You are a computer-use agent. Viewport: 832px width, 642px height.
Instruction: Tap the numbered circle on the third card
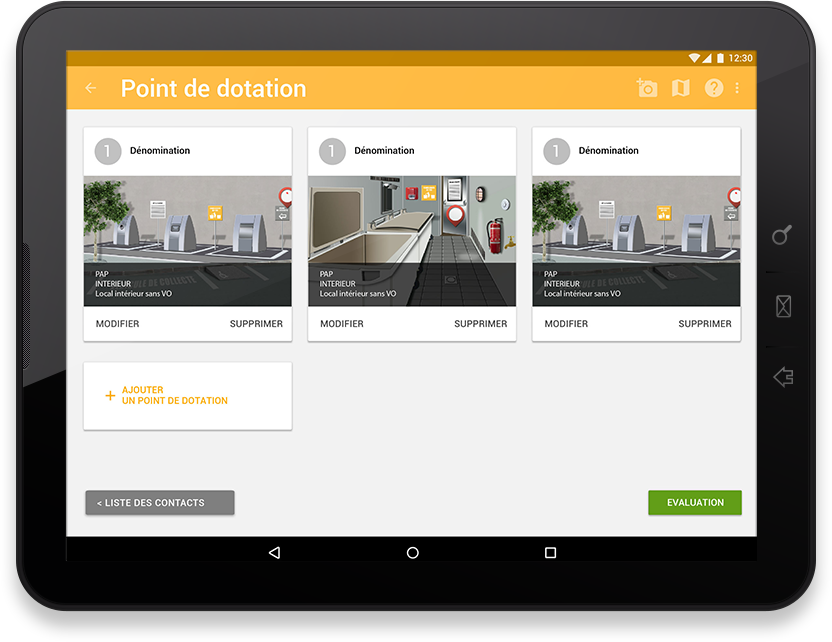pos(557,151)
